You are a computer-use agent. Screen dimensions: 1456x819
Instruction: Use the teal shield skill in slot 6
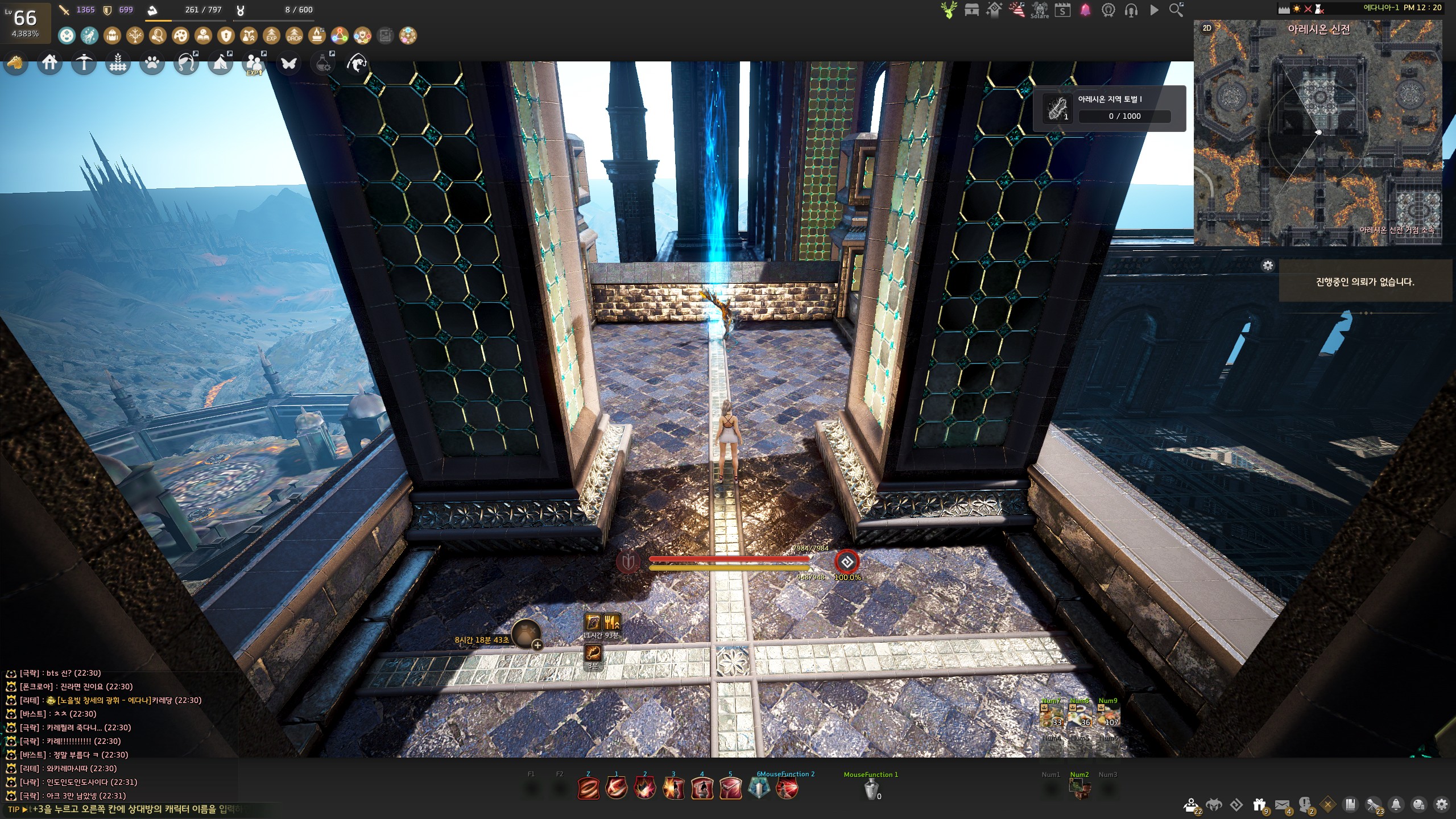[x=759, y=788]
